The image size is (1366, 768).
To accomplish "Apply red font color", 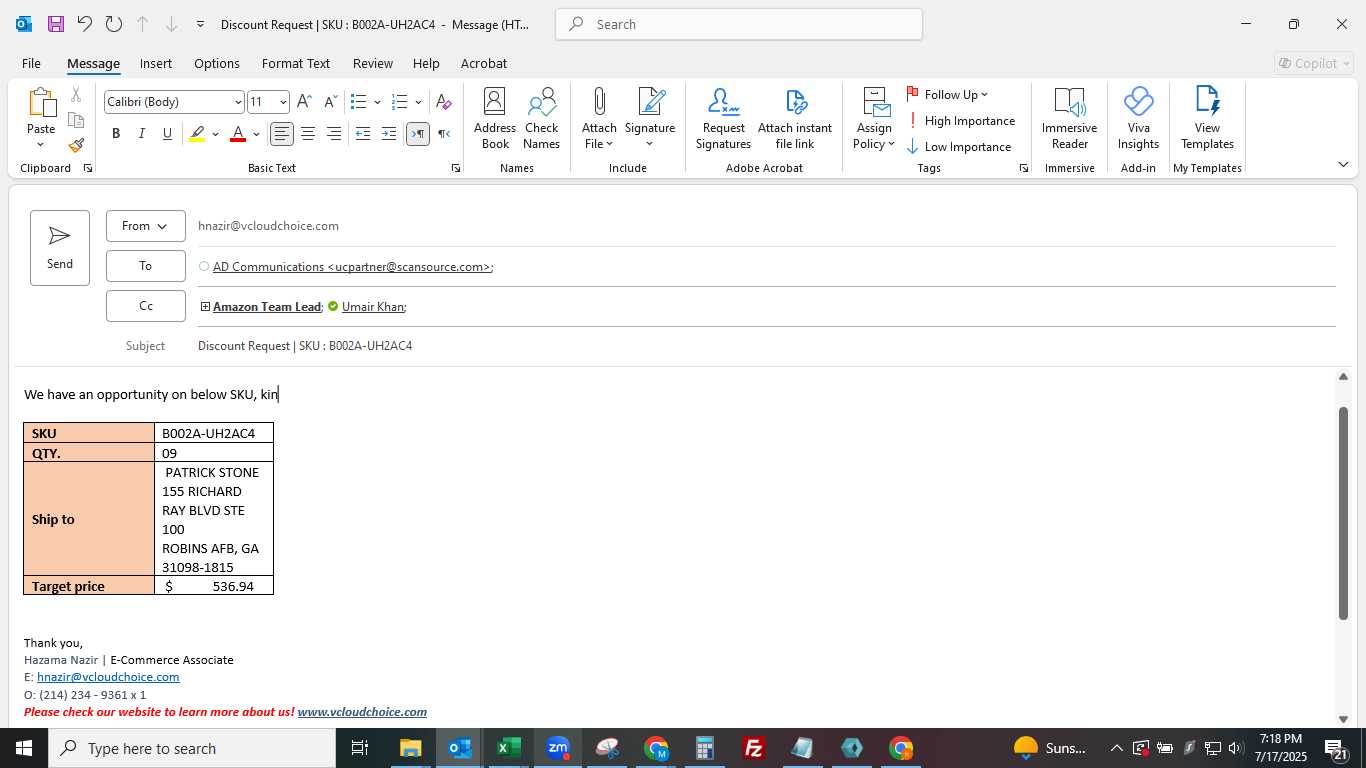I will 238,134.
